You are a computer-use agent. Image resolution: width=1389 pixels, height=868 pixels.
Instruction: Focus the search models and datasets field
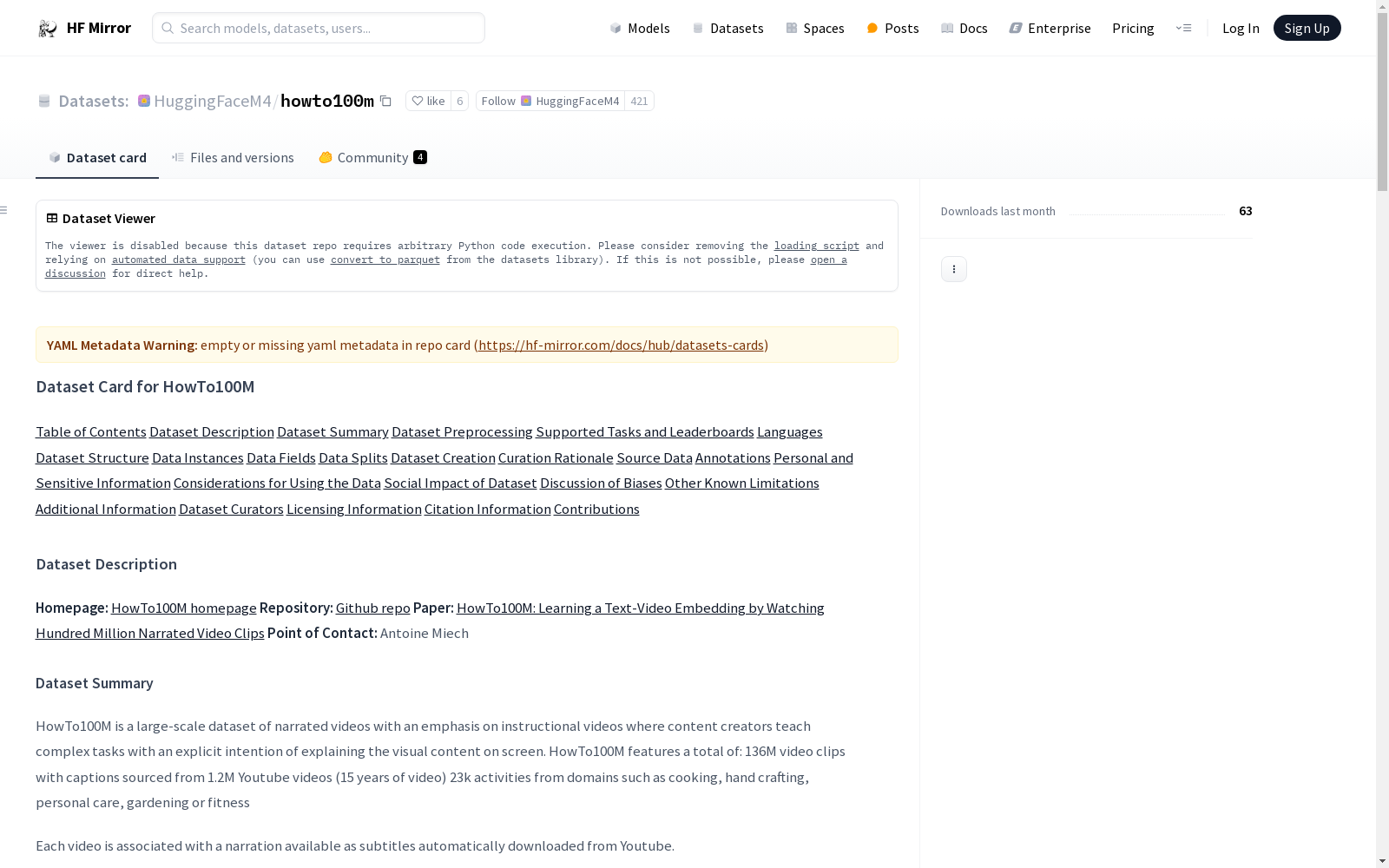tap(319, 29)
